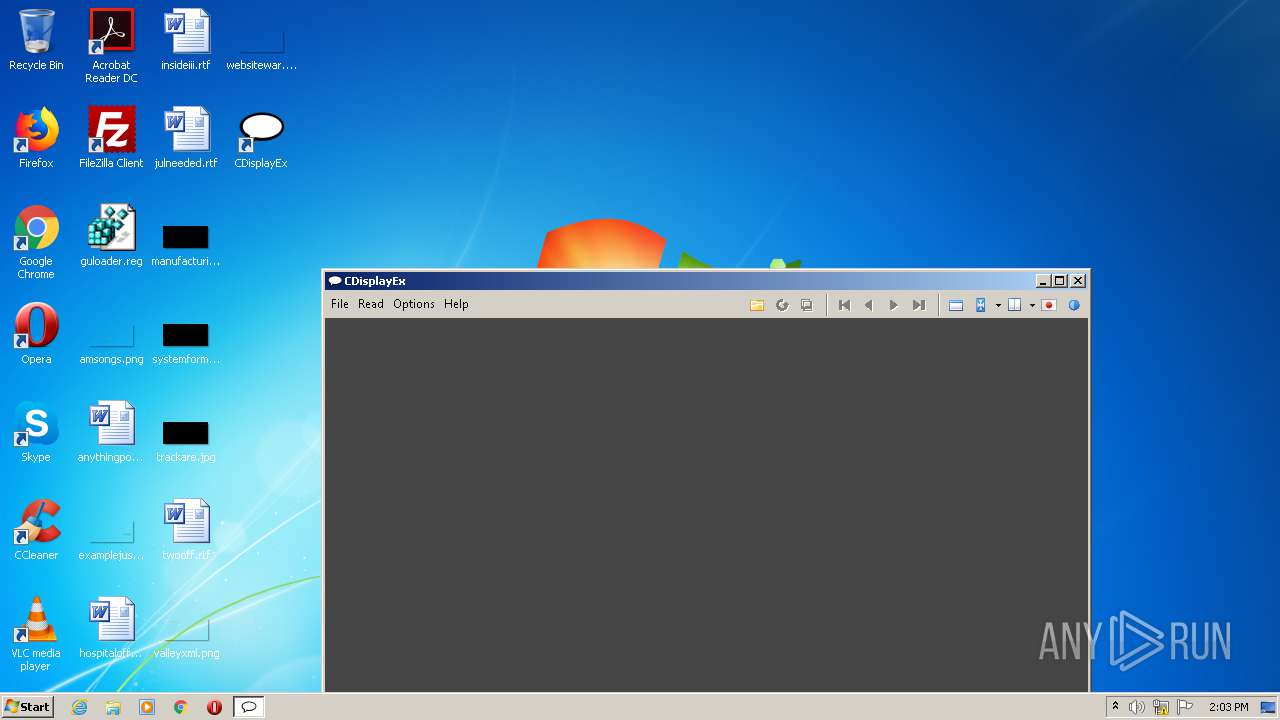Select Opera desktop shortcut
Image resolution: width=1280 pixels, height=720 pixels.
tap(36, 333)
